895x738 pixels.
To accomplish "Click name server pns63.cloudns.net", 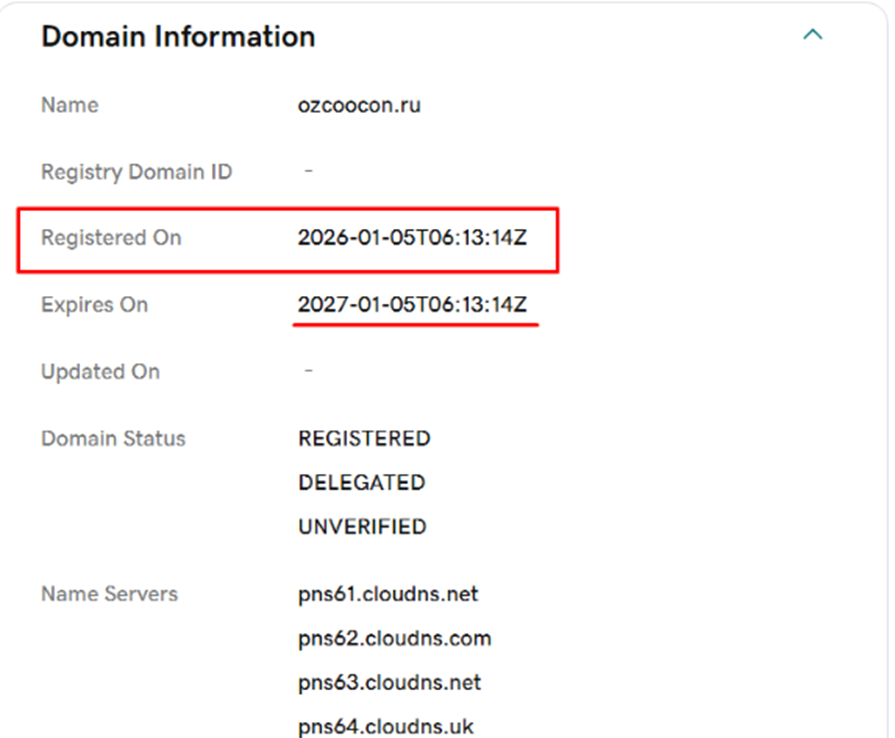I will coord(389,683).
